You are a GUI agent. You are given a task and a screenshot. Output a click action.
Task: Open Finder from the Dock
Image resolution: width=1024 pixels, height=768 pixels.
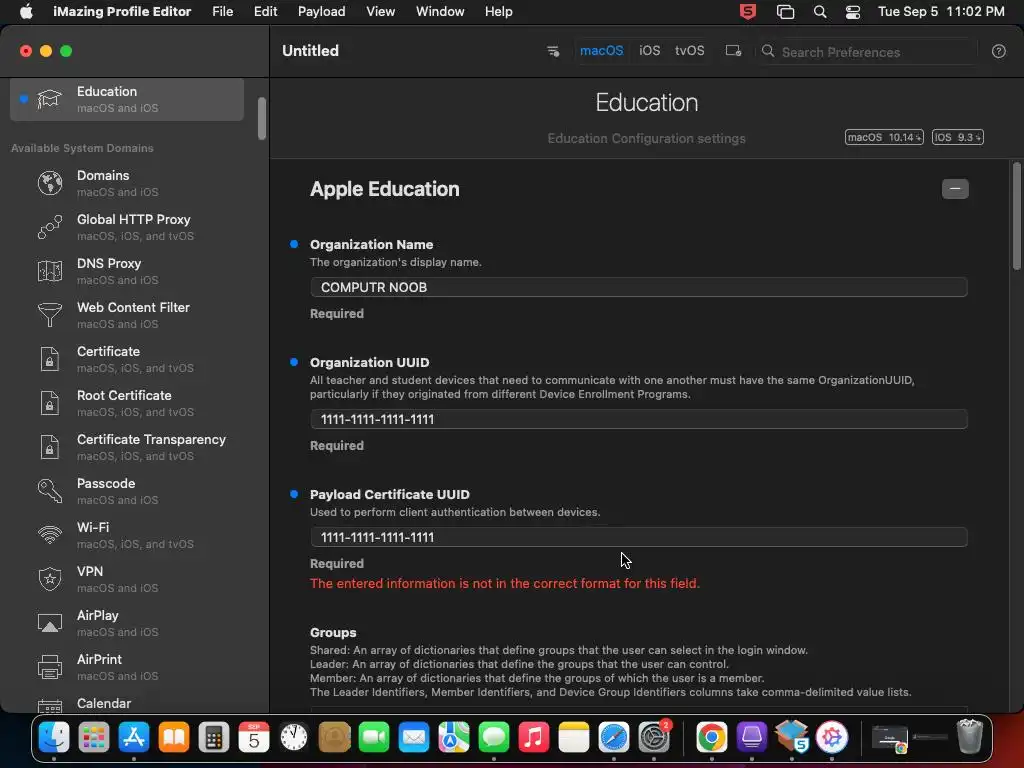[x=54, y=737]
